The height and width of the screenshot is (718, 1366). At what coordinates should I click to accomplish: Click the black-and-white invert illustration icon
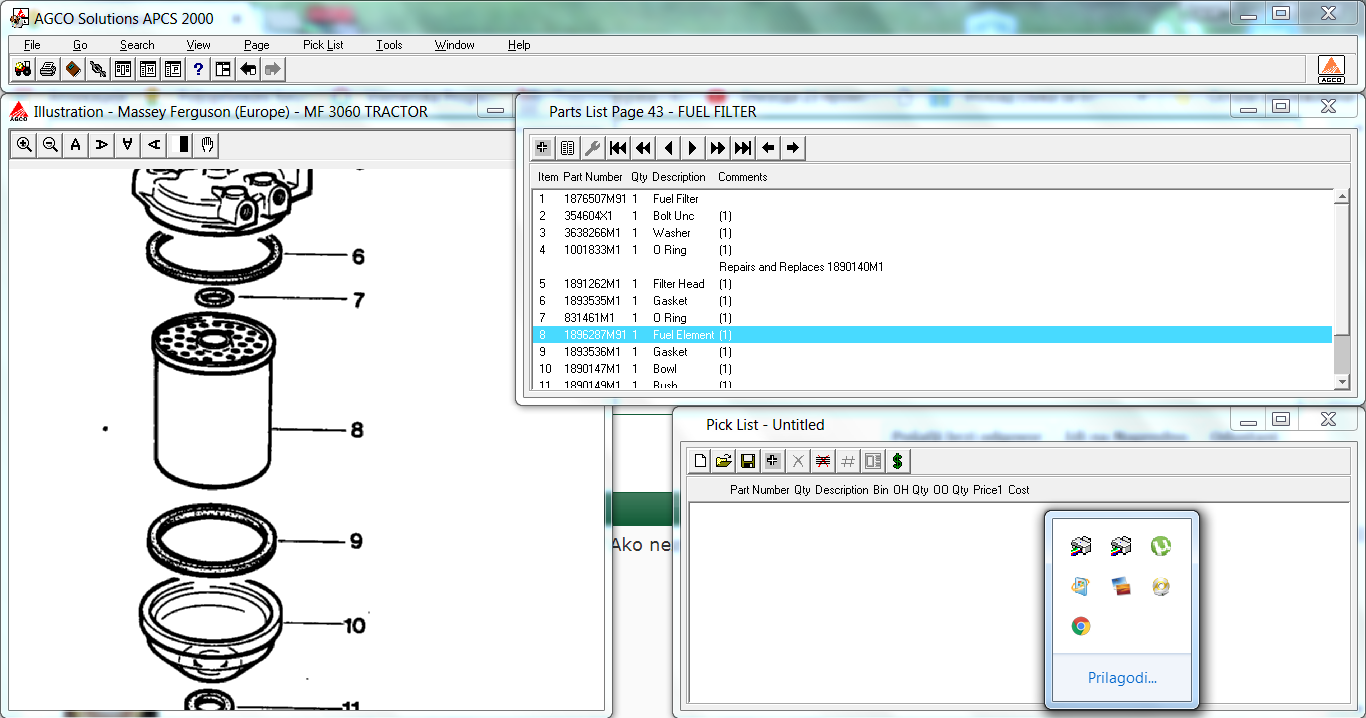pyautogui.click(x=182, y=145)
